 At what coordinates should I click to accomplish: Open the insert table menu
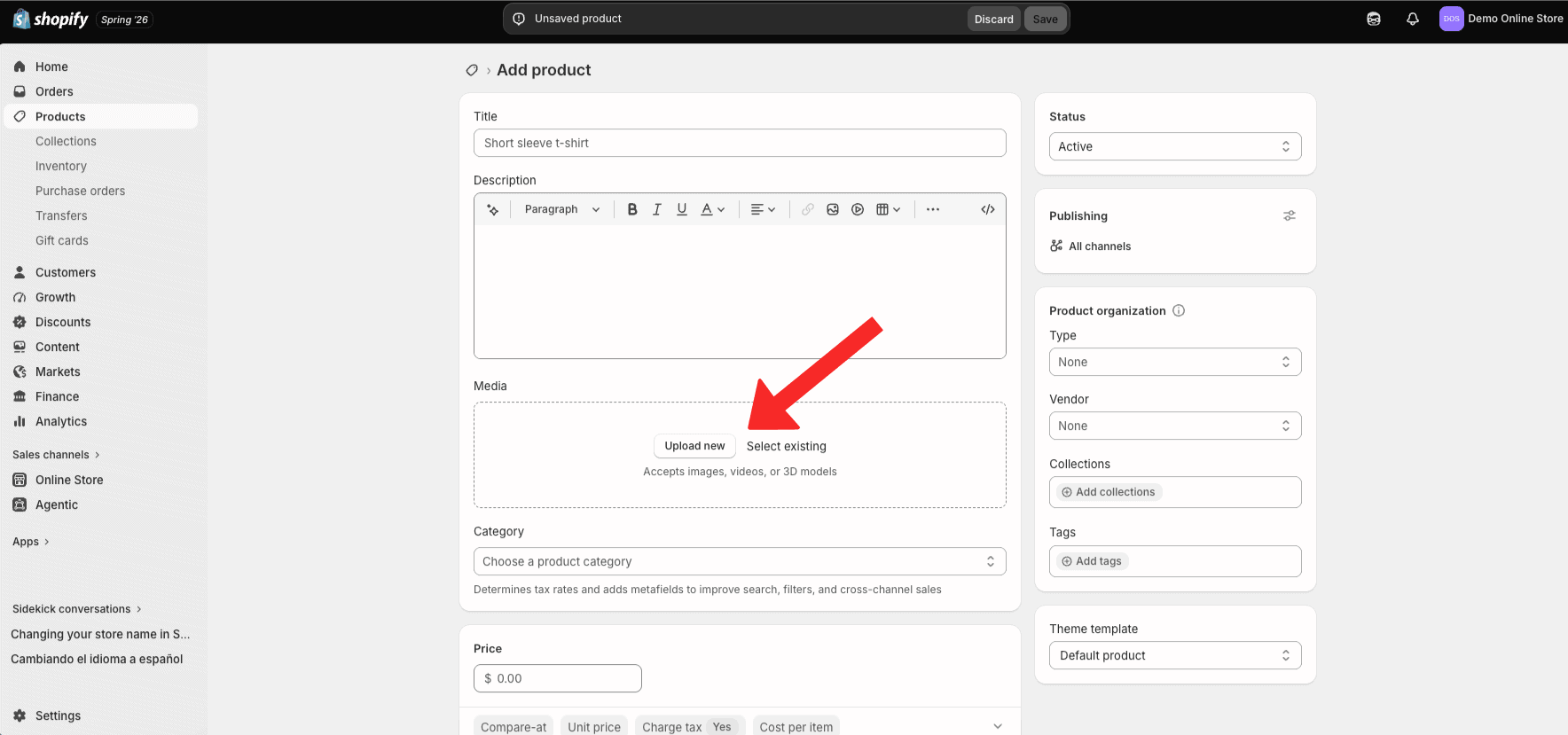tap(889, 209)
